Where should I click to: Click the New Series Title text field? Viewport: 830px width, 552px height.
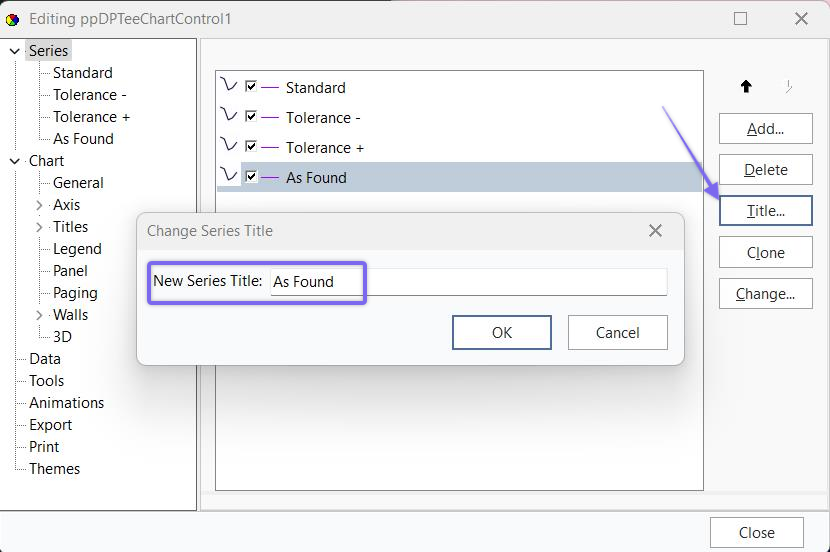468,282
